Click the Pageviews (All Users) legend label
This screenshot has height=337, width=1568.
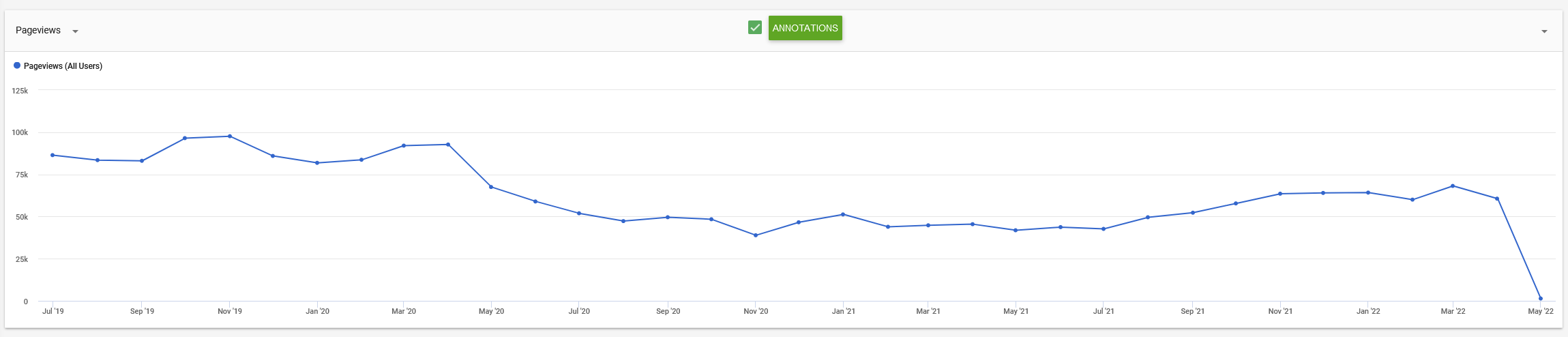[63, 66]
